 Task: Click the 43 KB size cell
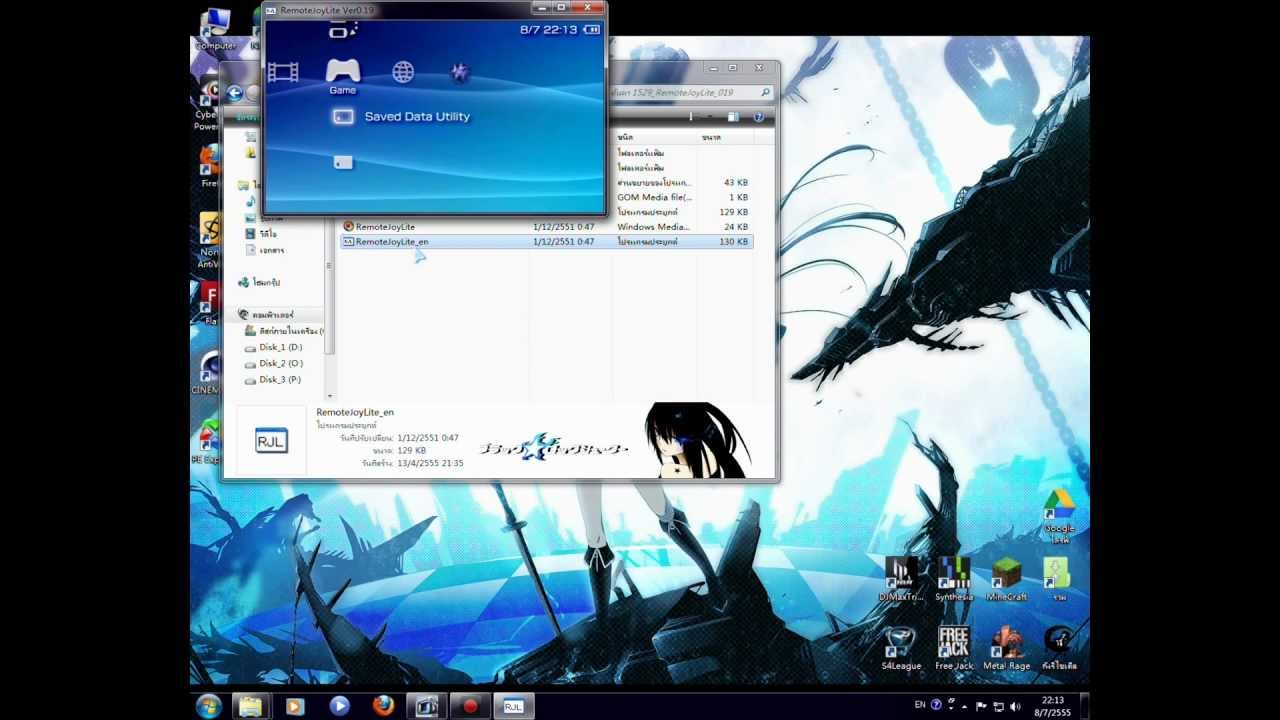[736, 183]
